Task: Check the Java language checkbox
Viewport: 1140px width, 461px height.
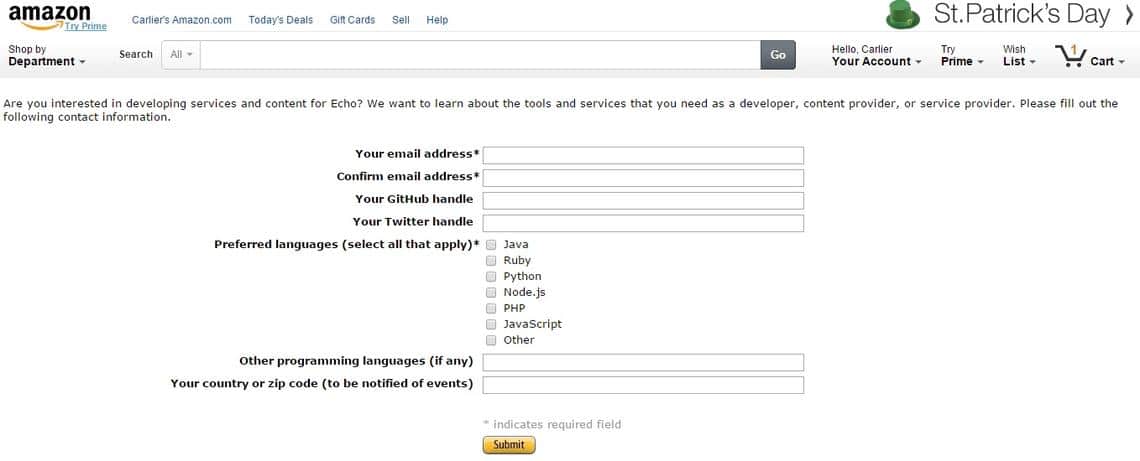Action: (491, 245)
